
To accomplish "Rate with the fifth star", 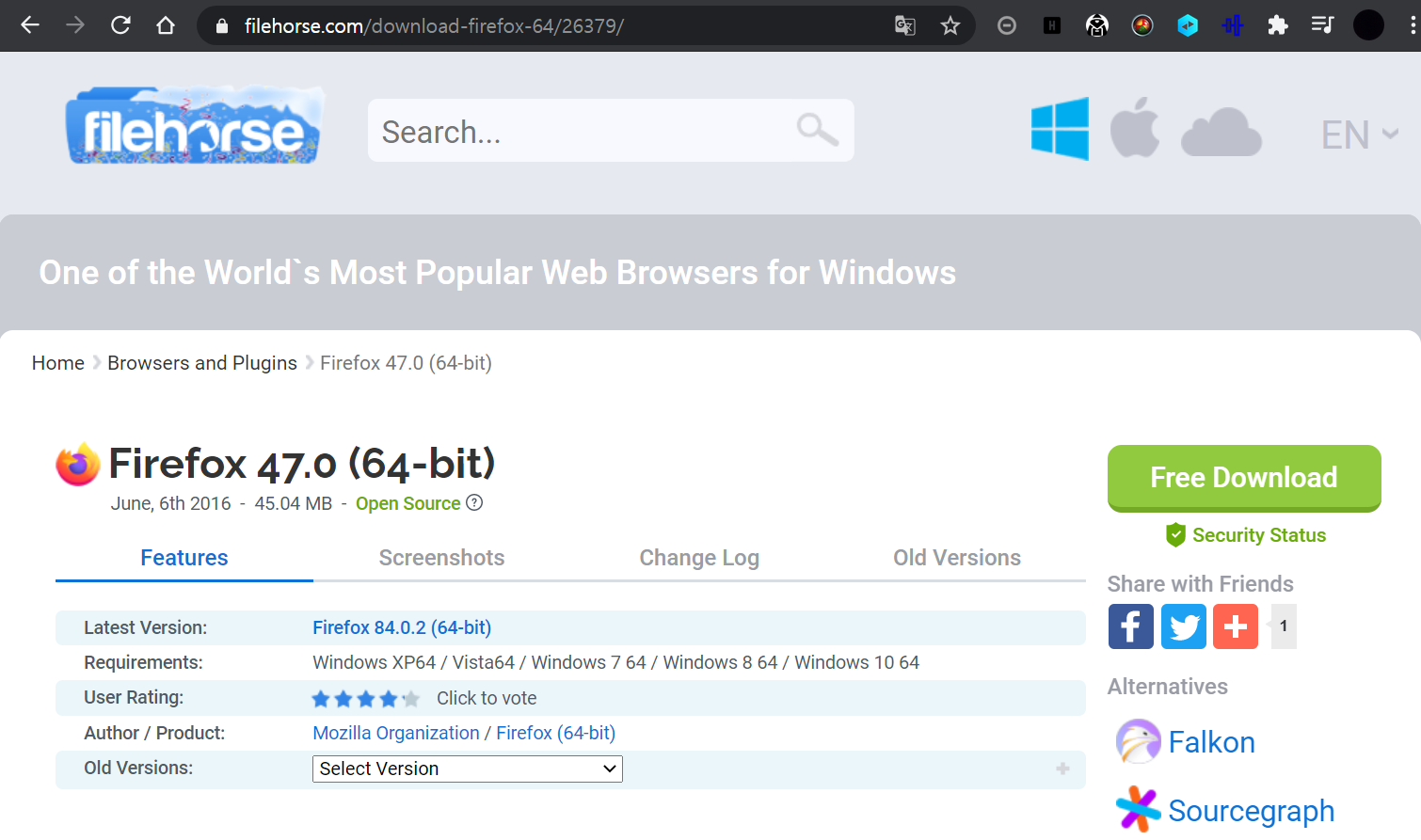I will pos(411,699).
